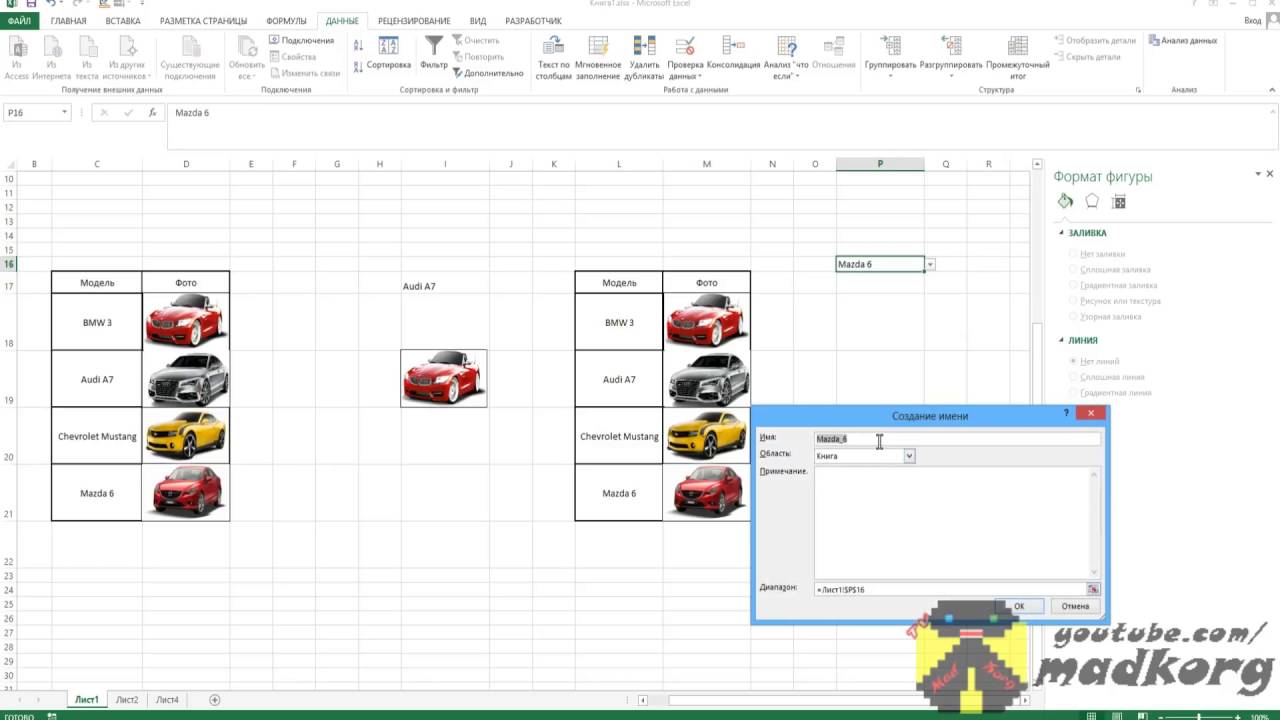Click the Insert Function fx icon
Viewport: 1280px width, 720px height.
tap(152, 113)
